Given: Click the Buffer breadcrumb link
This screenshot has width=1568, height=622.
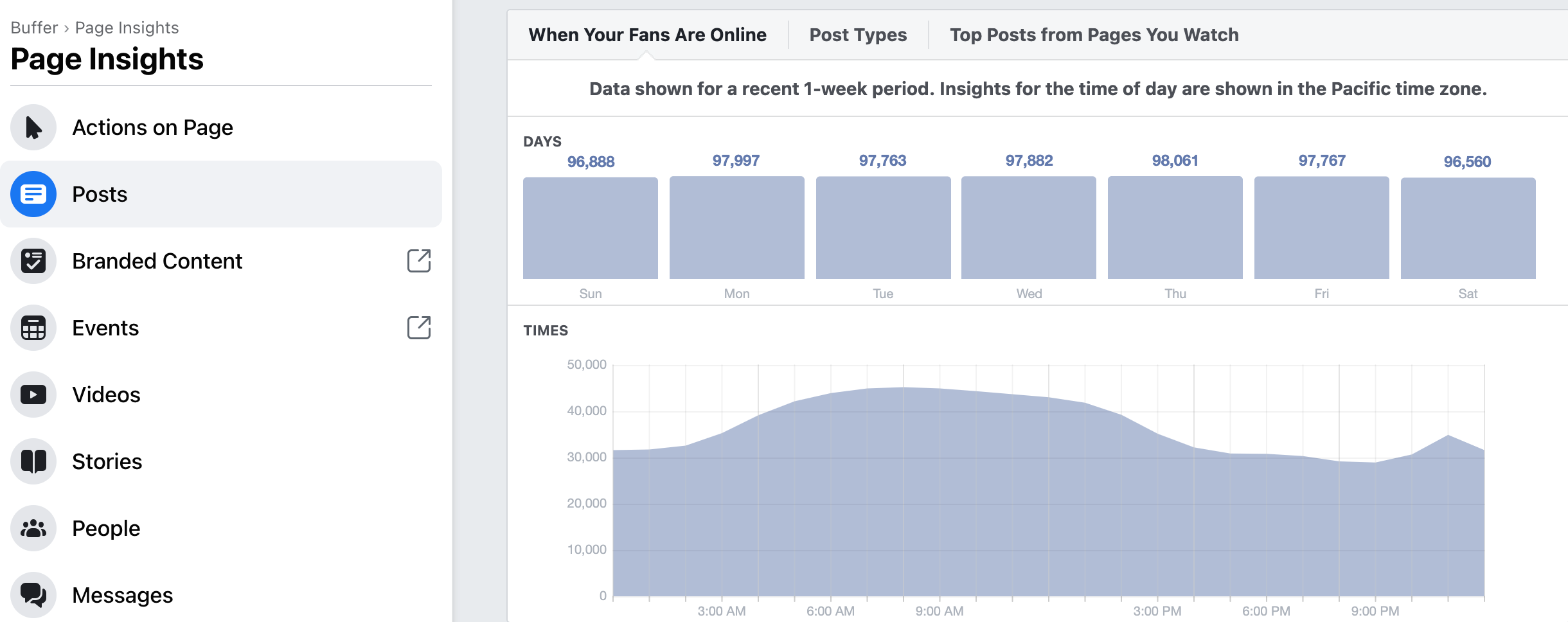Looking at the screenshot, I should coord(35,27).
